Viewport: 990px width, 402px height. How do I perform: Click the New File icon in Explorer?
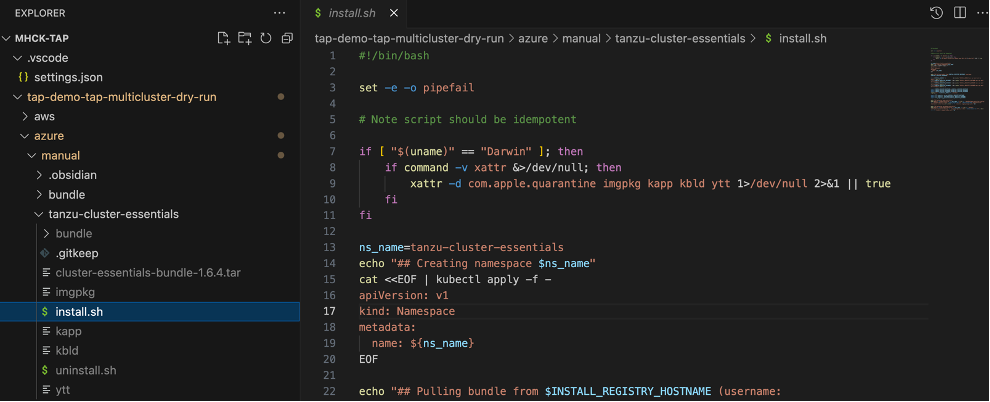point(224,38)
